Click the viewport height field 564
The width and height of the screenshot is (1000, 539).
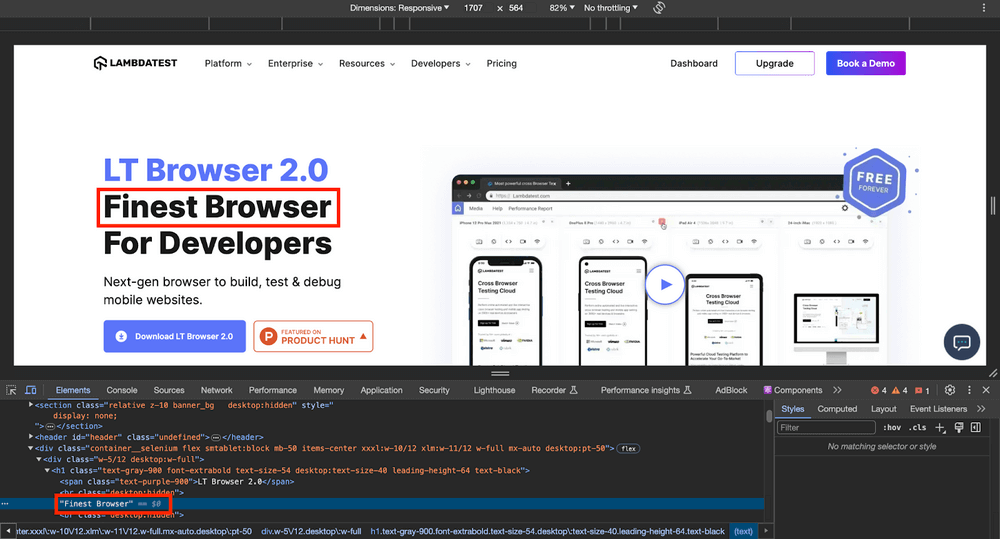[516, 8]
